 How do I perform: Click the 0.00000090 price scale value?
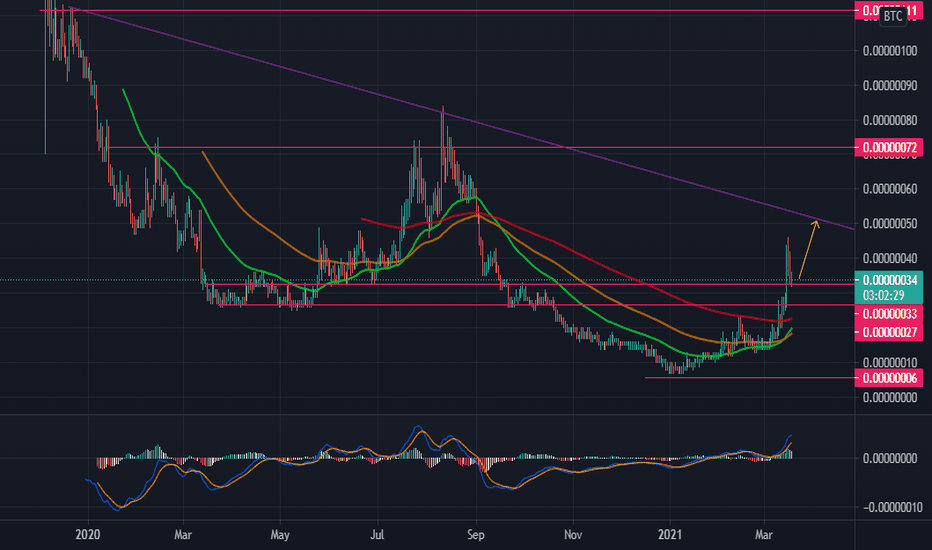tap(890, 86)
